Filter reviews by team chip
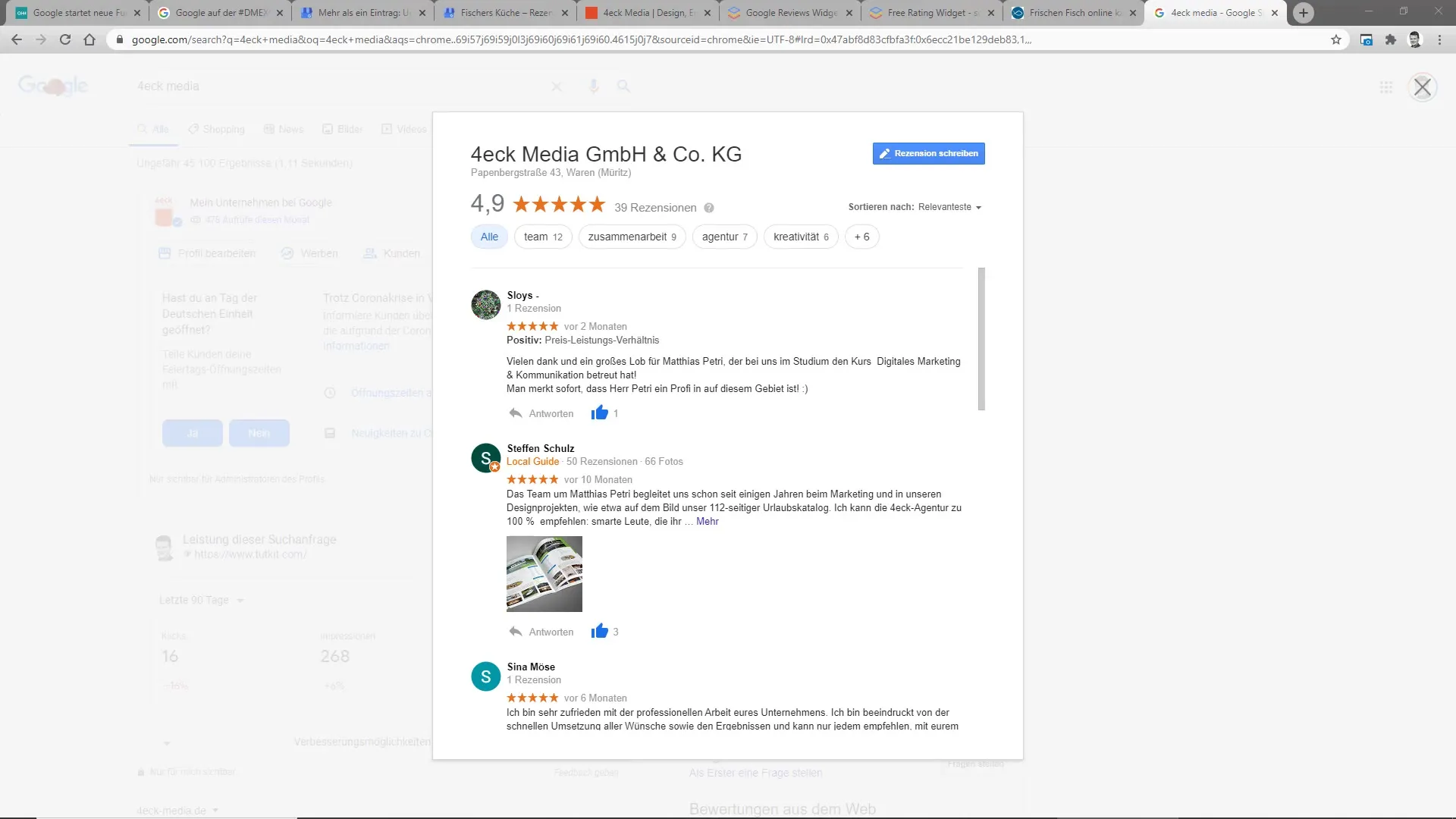This screenshot has height=819, width=1456. (543, 237)
